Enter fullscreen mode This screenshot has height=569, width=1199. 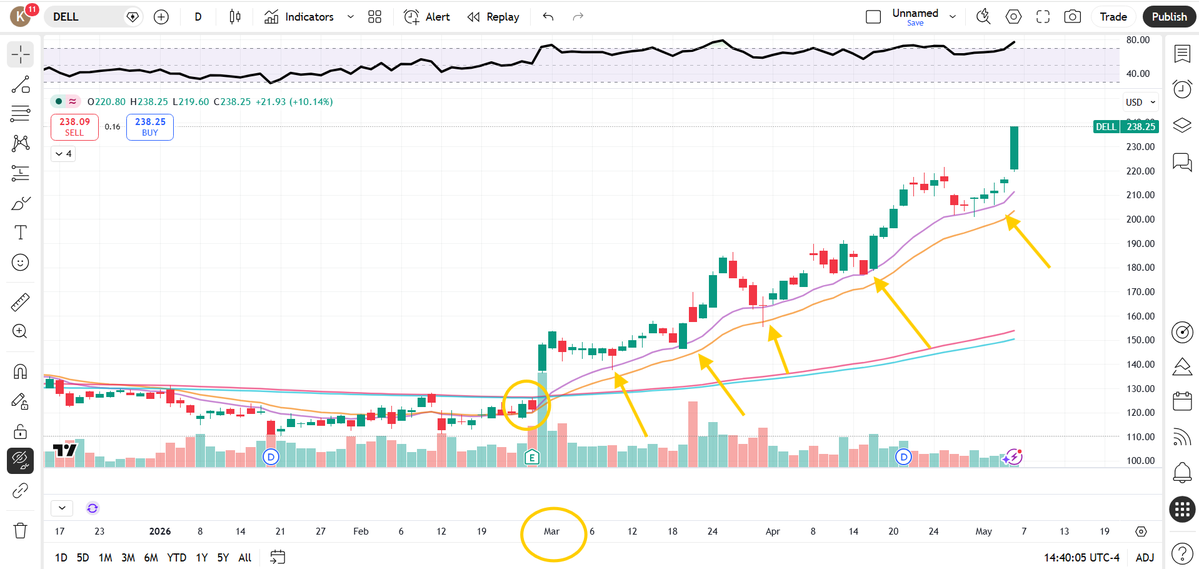point(1043,17)
